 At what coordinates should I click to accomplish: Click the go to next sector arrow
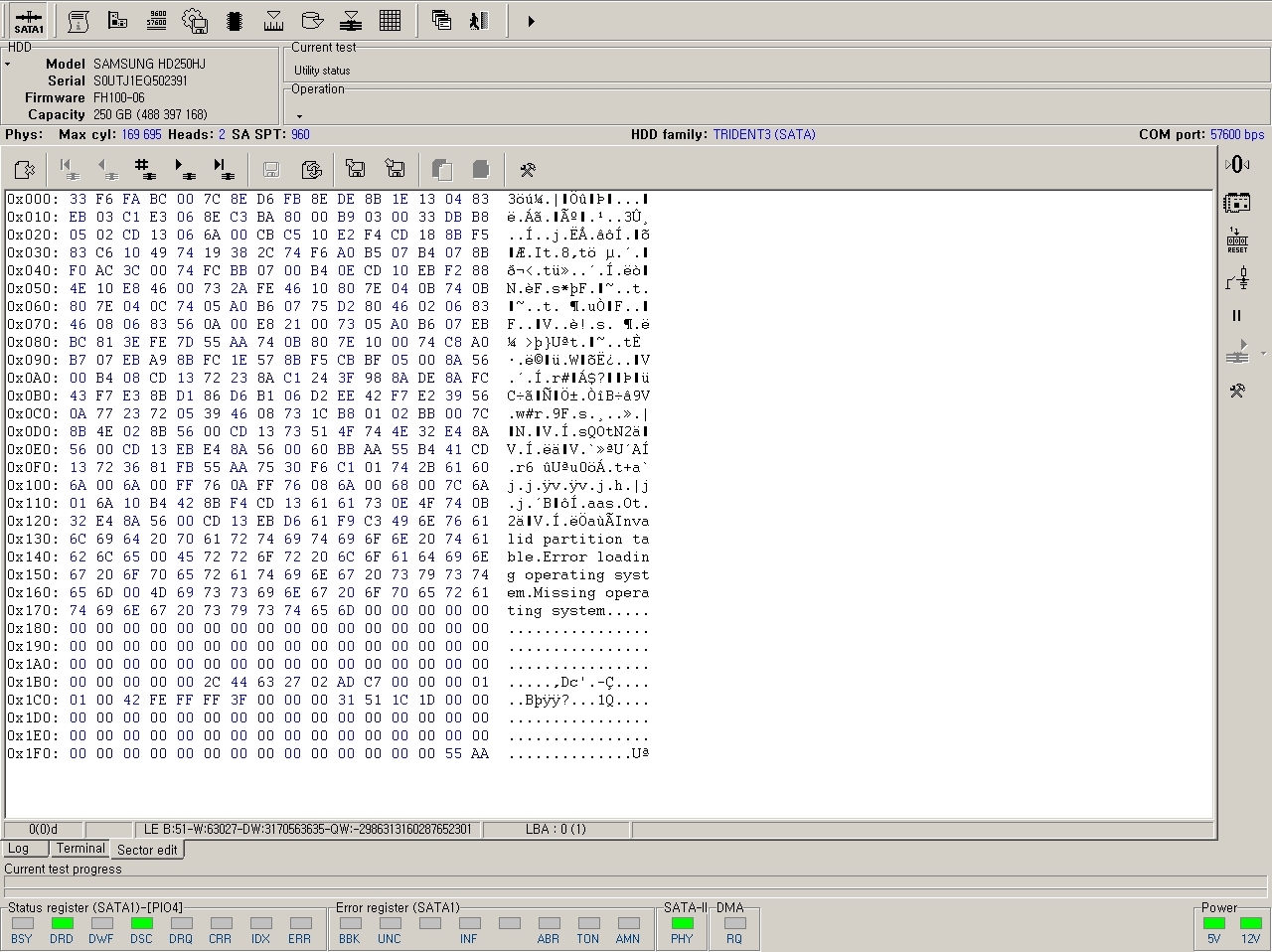coord(184,170)
